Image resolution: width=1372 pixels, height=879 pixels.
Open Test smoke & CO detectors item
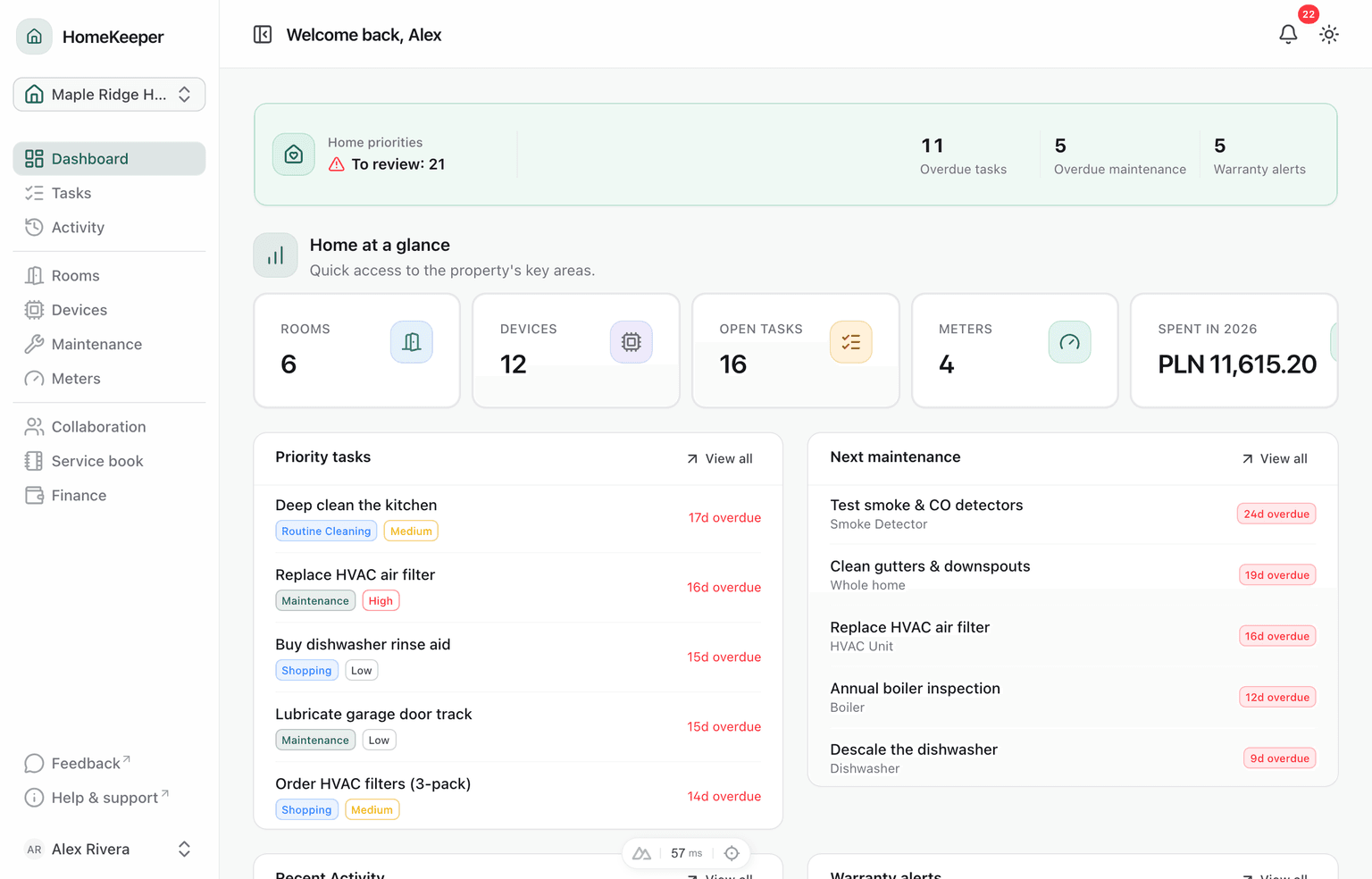click(1073, 515)
